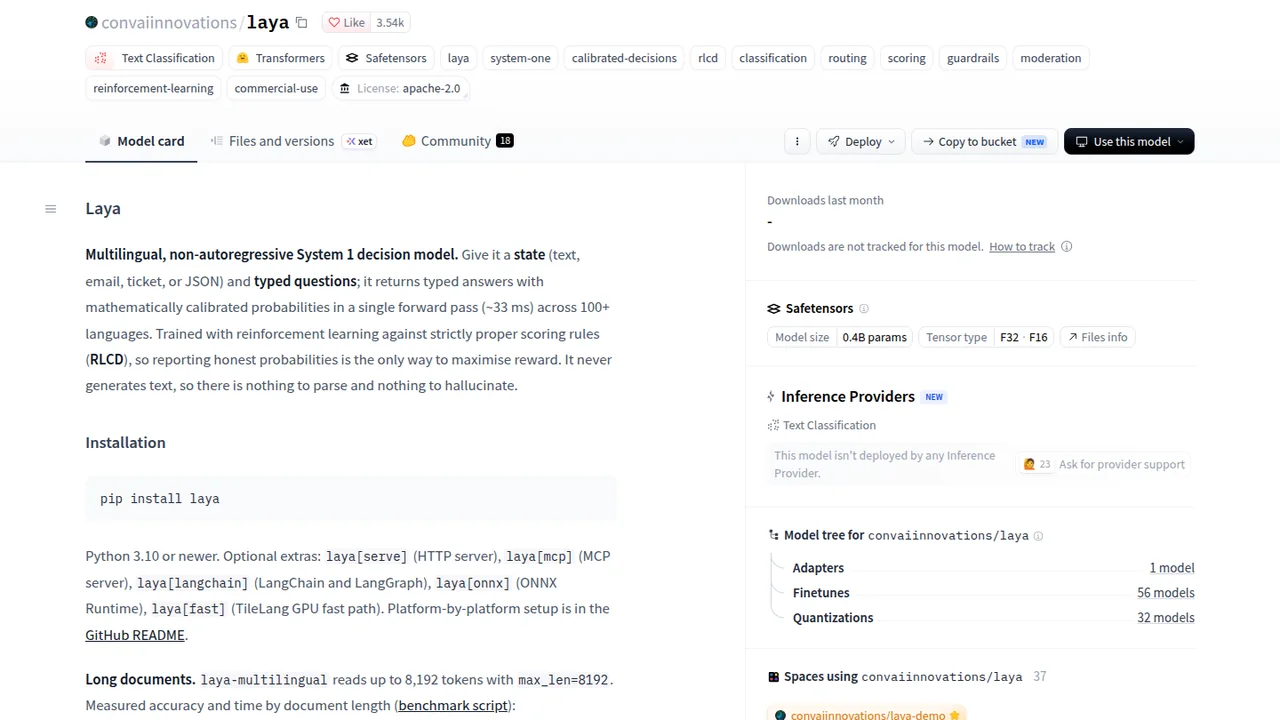Open the likes count 3.54k
The height and width of the screenshot is (720, 1280).
[x=390, y=22]
